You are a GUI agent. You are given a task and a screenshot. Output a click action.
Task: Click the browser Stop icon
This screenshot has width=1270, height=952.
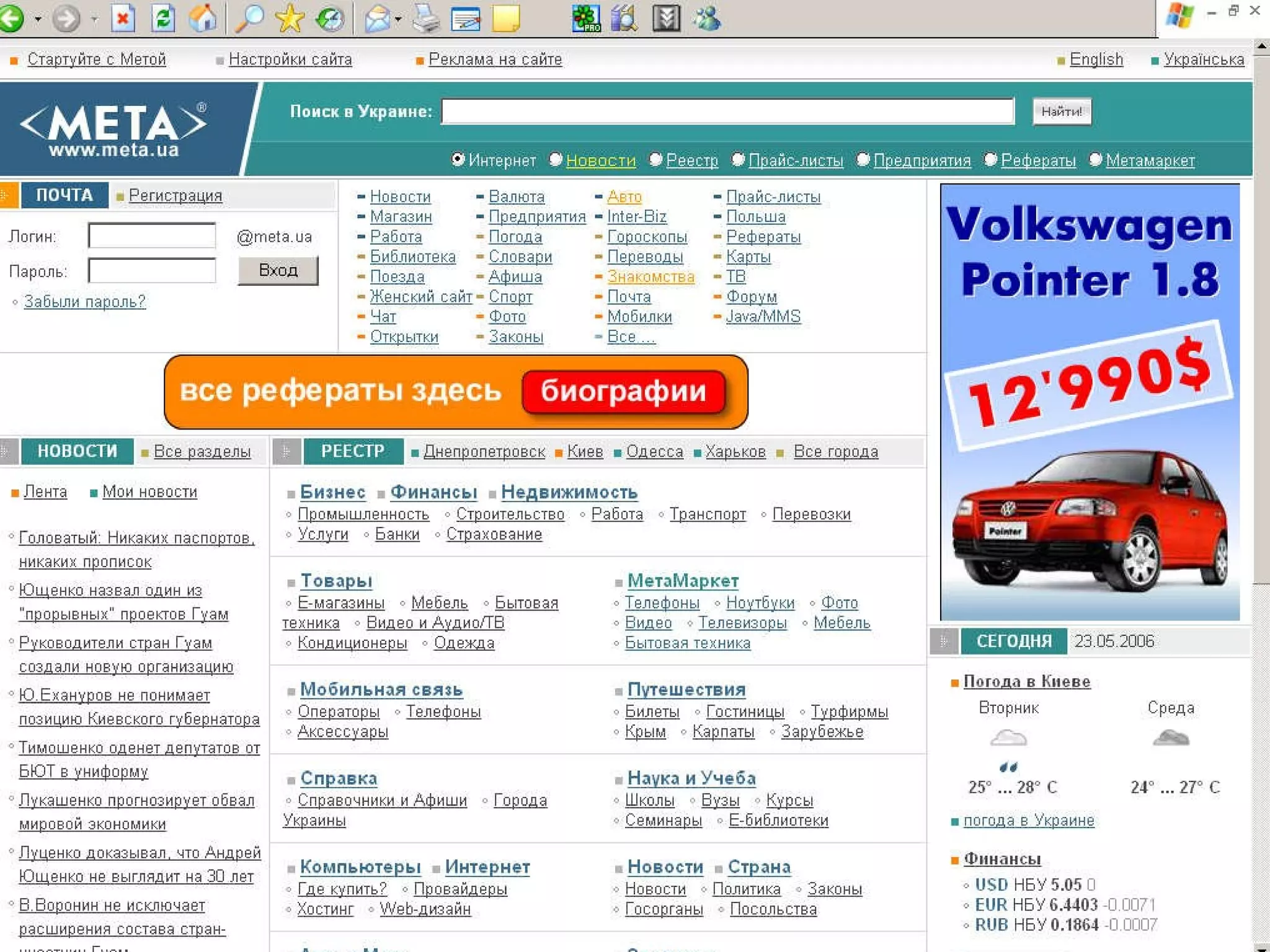pyautogui.click(x=123, y=19)
